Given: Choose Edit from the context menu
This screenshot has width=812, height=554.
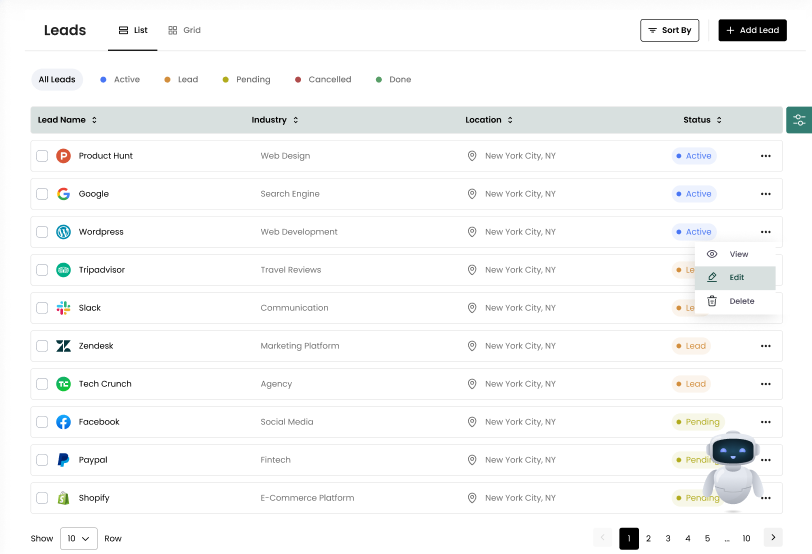Looking at the screenshot, I should pos(735,277).
